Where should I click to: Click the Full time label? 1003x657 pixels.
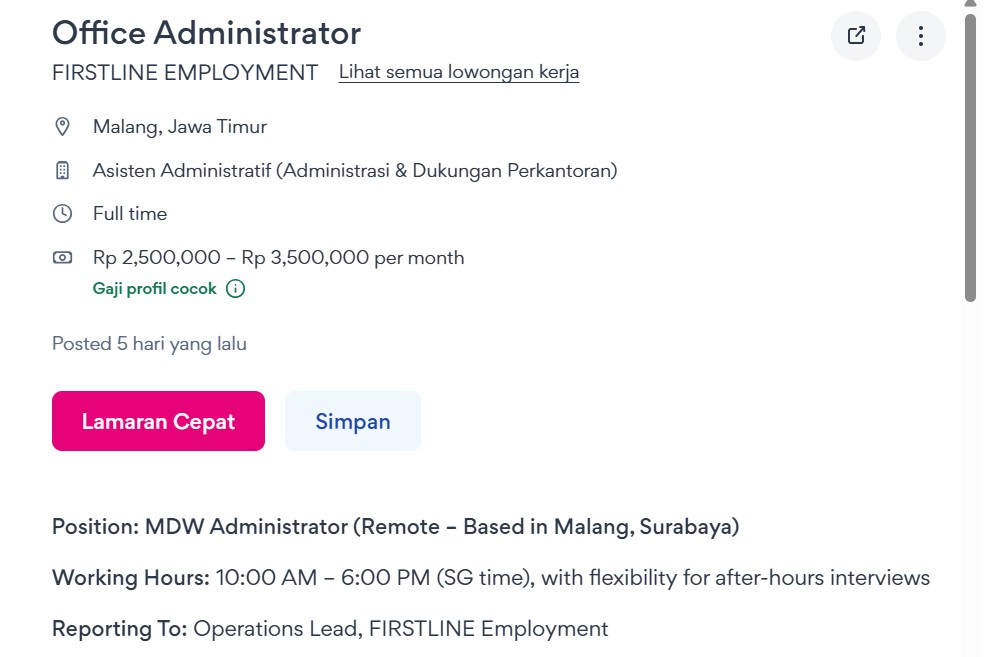coord(130,214)
